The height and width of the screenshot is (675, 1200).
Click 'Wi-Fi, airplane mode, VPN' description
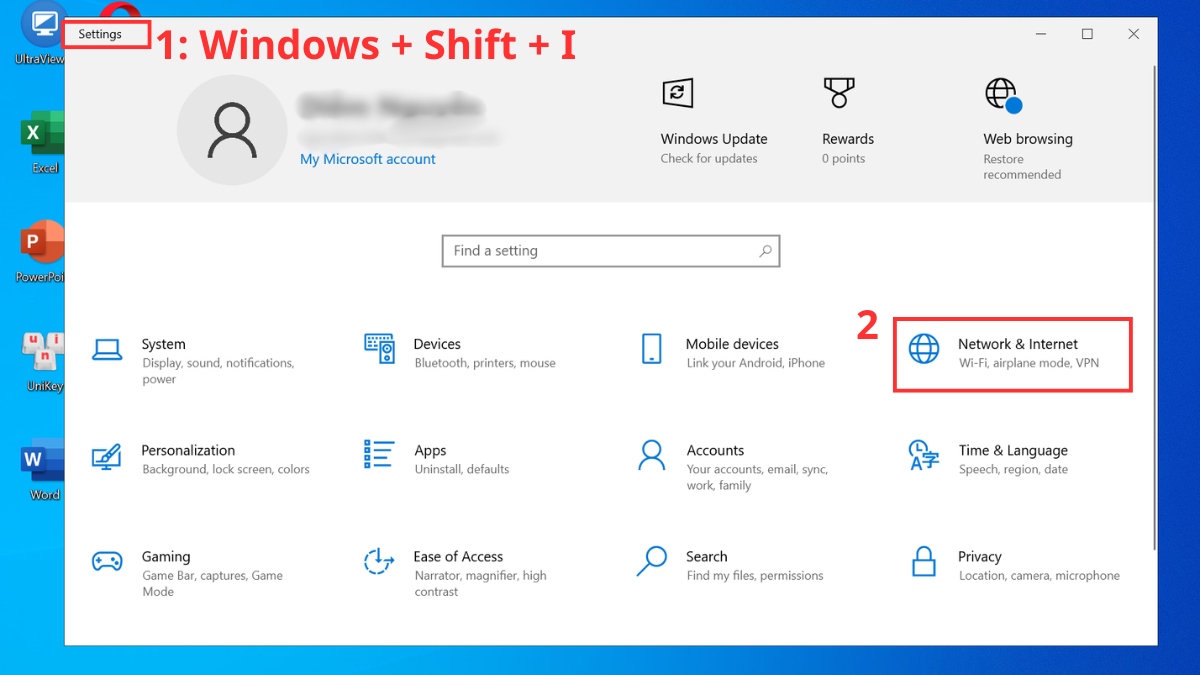click(1029, 363)
